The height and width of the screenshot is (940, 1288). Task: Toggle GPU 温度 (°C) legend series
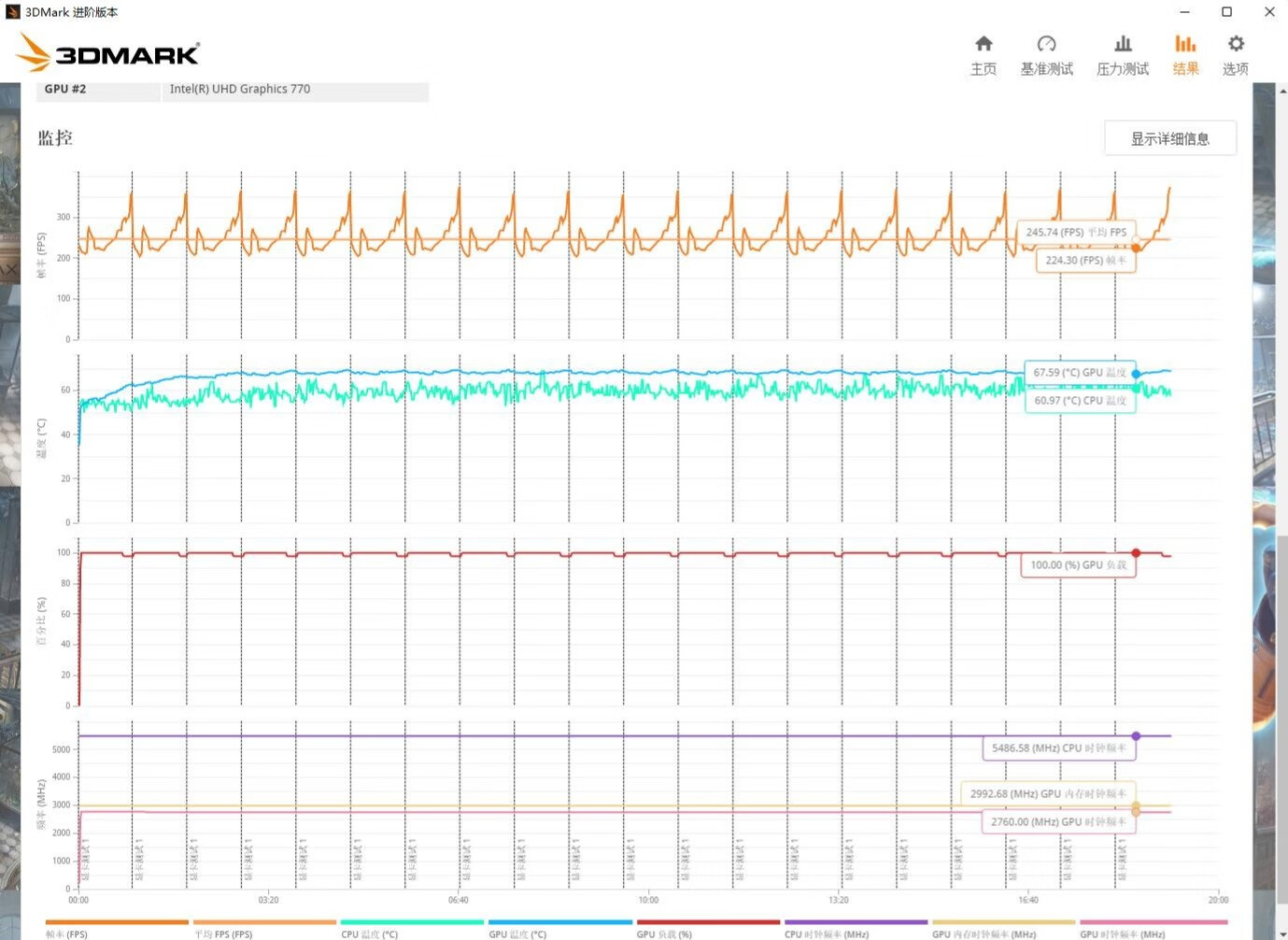559,928
